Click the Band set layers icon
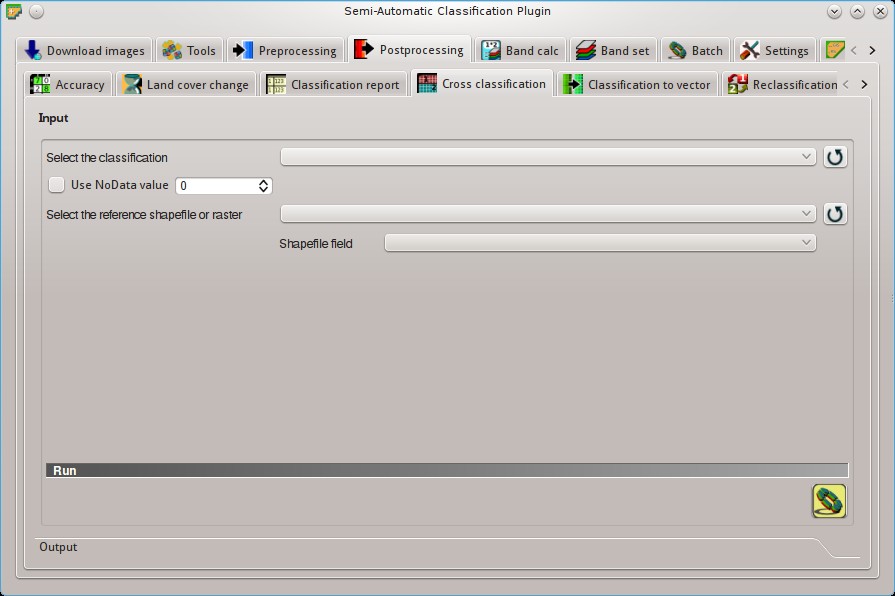 tap(586, 50)
